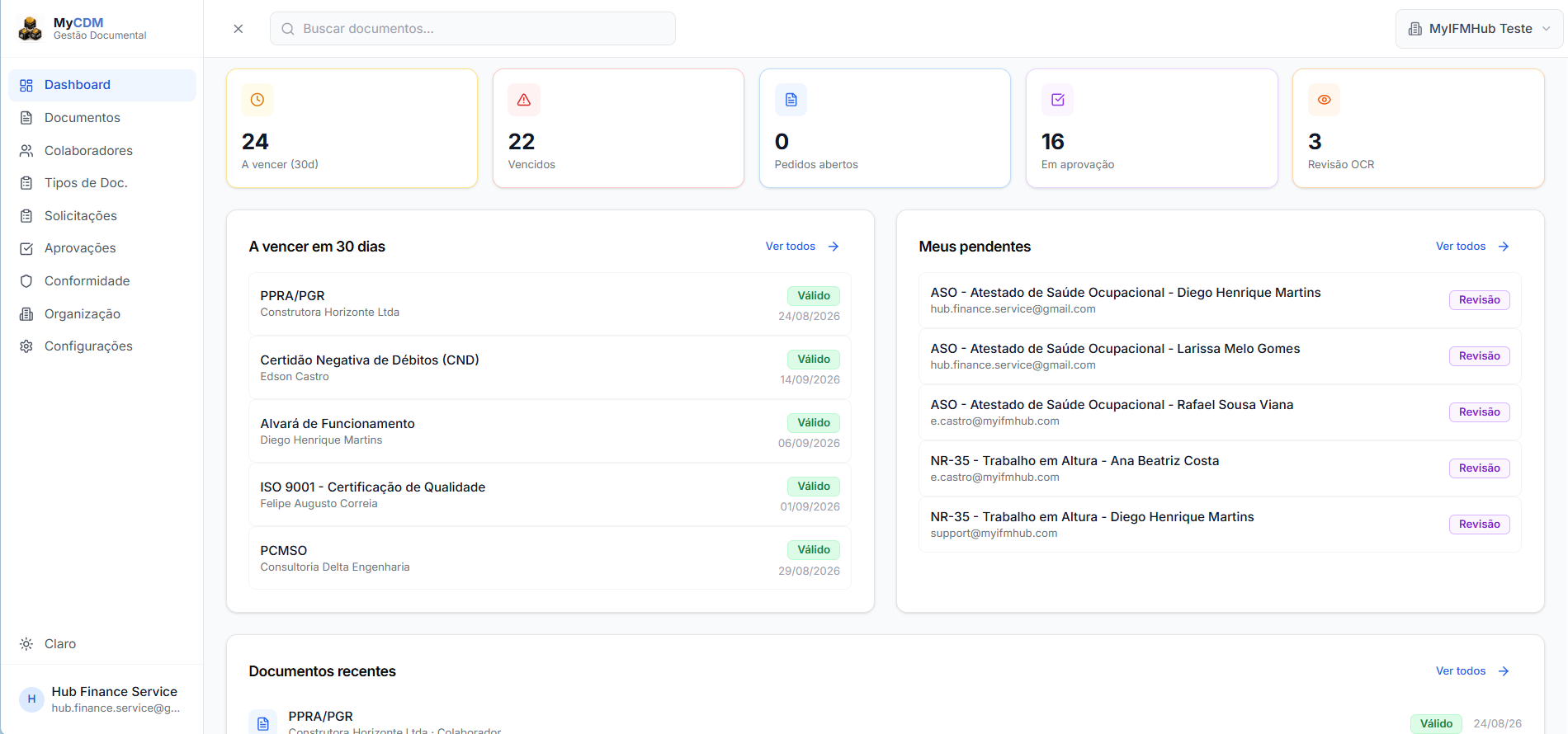Click the warning triangle icon on Vencidos card
1568x734 pixels.
tap(524, 100)
